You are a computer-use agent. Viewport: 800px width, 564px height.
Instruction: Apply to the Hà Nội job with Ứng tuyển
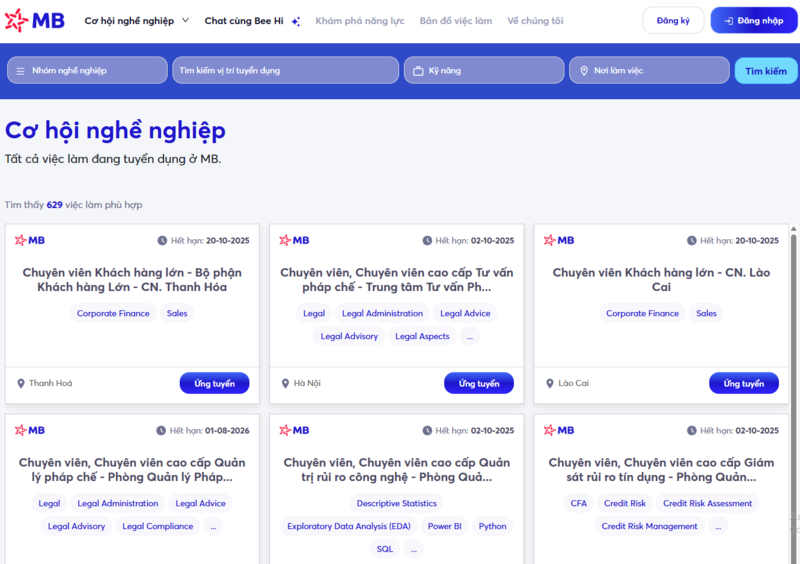pos(479,383)
